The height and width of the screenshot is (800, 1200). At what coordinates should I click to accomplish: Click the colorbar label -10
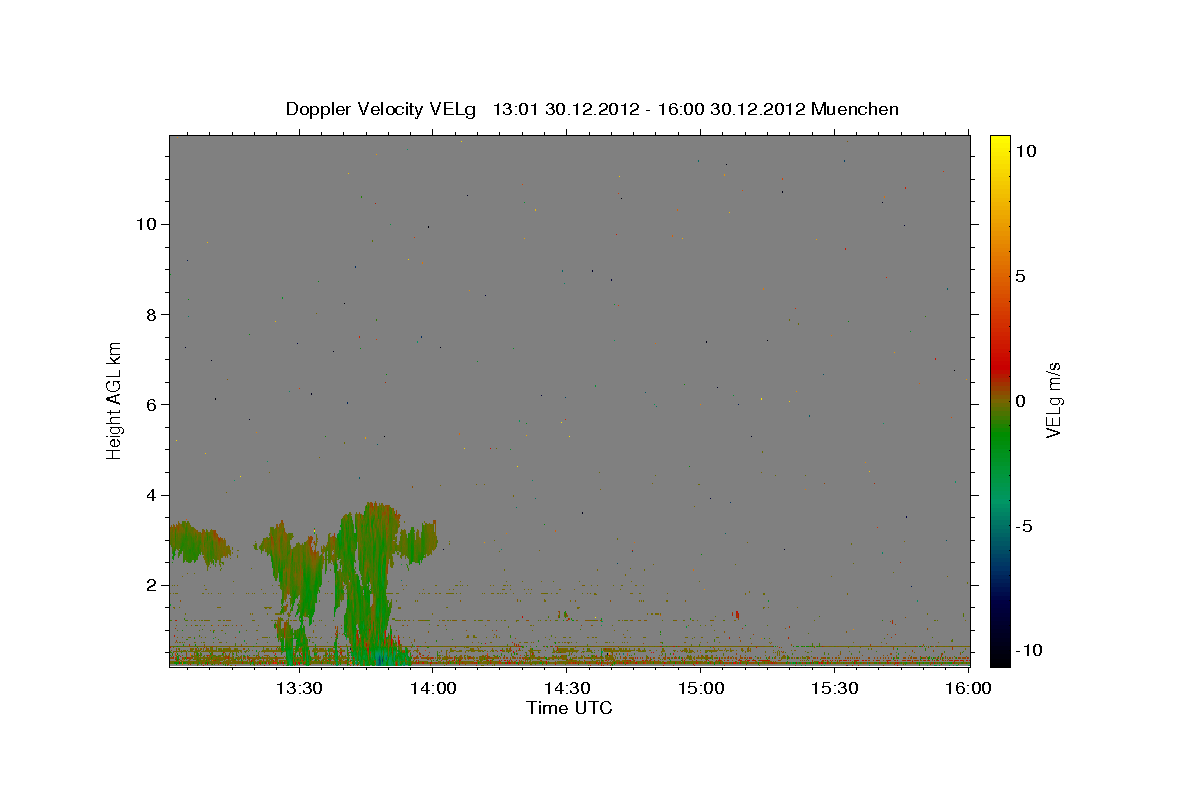coord(1028,650)
